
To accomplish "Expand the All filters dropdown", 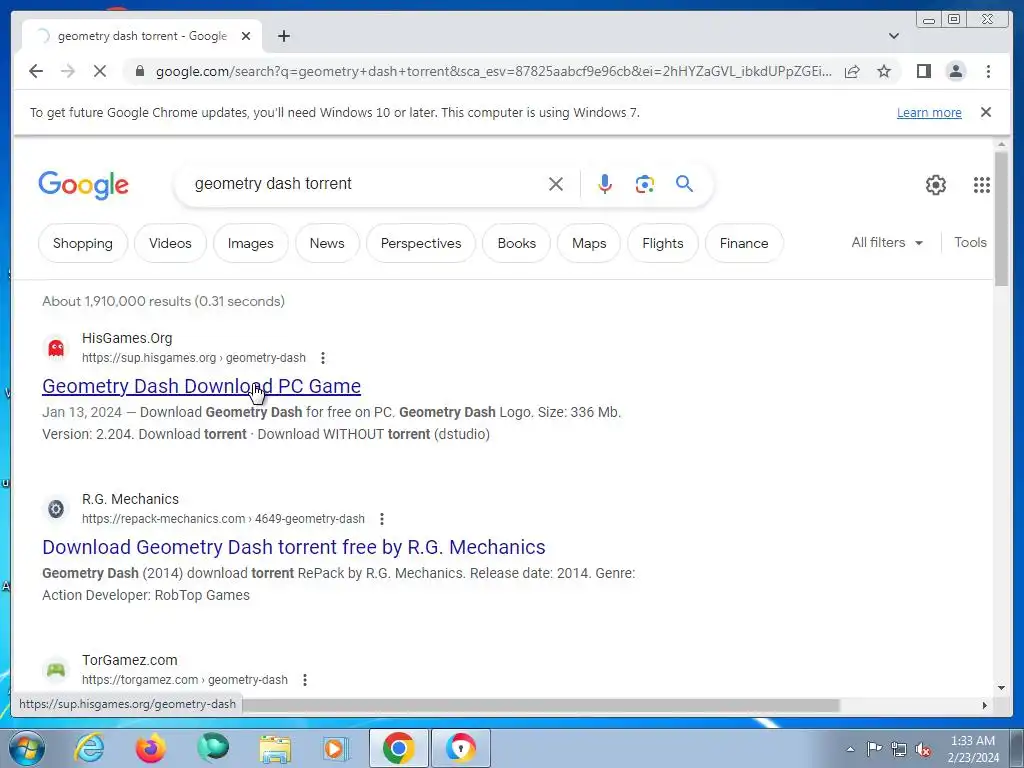I will pyautogui.click(x=887, y=242).
